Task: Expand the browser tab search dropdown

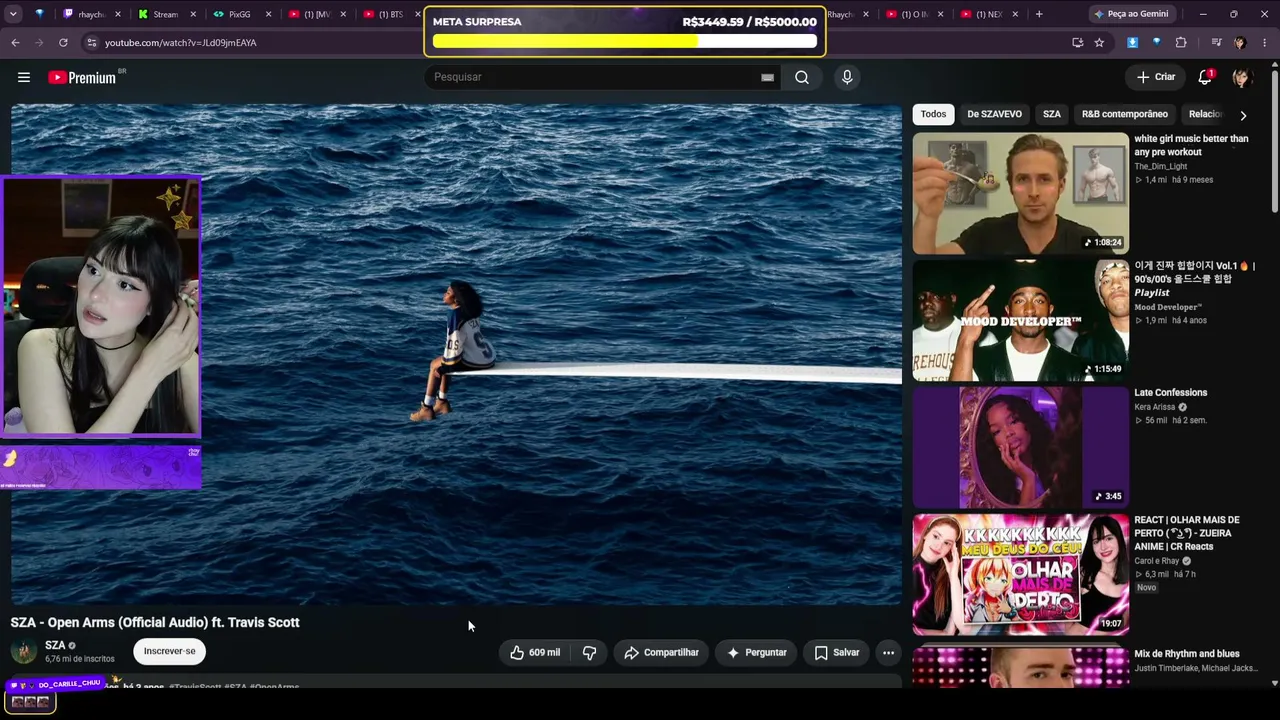Action: (13, 14)
